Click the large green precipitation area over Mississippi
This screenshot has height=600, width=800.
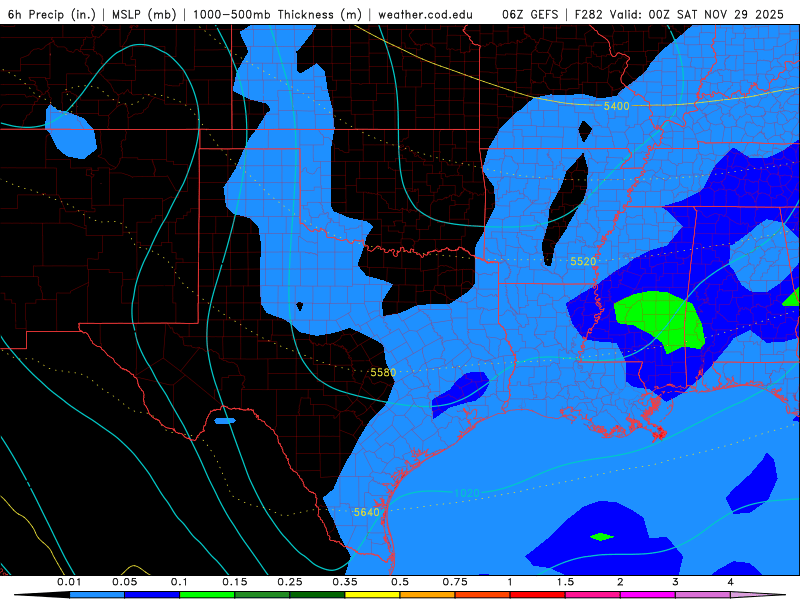pyautogui.click(x=661, y=319)
